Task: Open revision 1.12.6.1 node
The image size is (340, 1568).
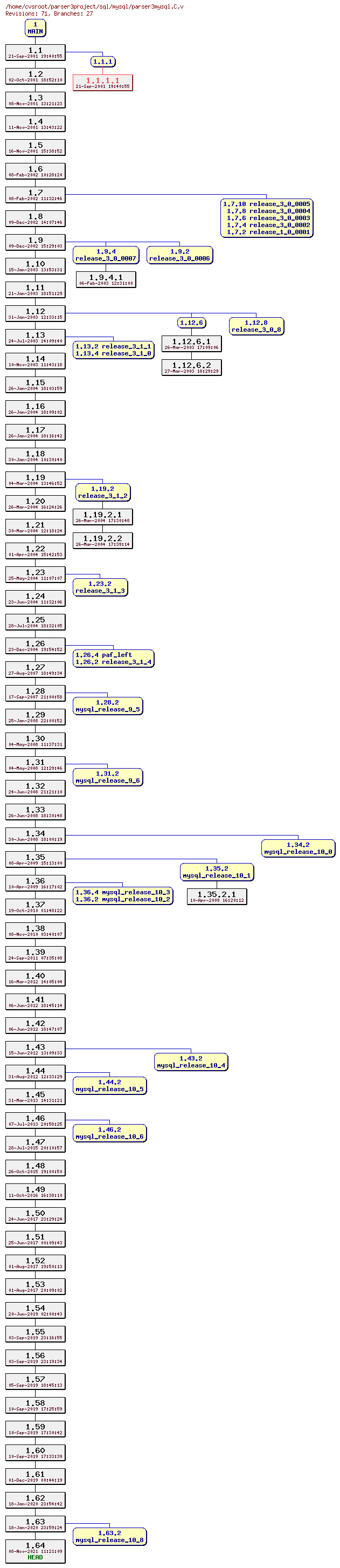Action: click(192, 344)
